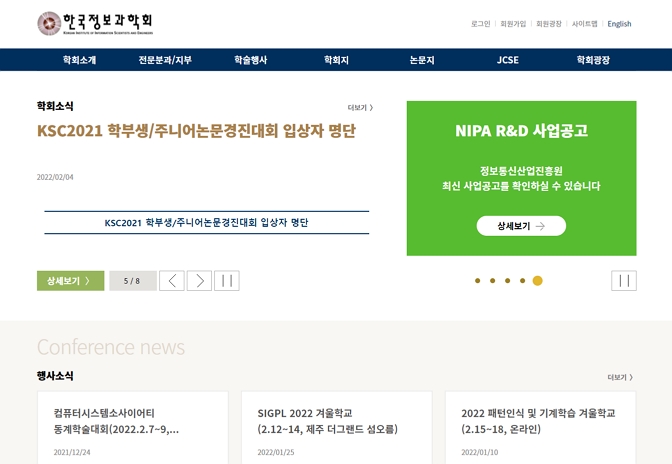Show previous news slide with left arrow

coord(172,281)
